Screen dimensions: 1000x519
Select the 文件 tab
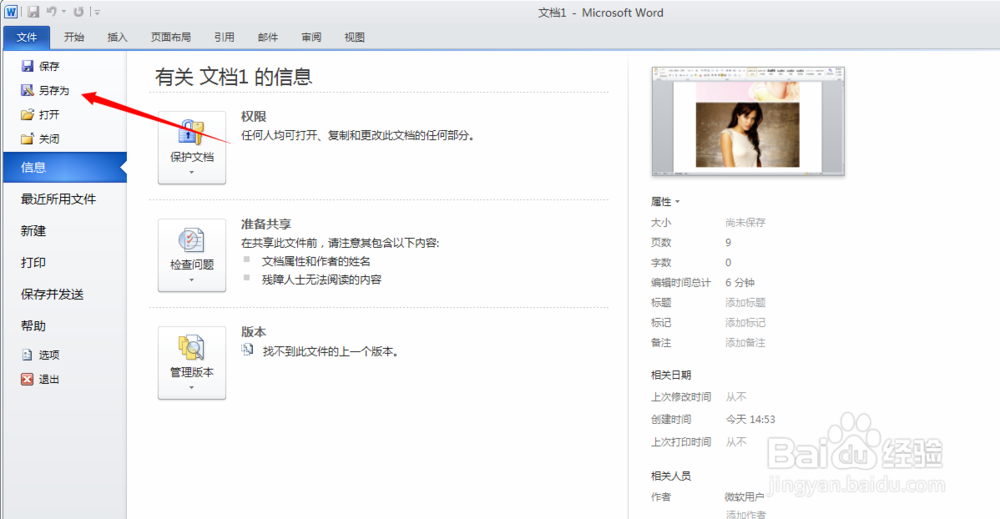27,37
